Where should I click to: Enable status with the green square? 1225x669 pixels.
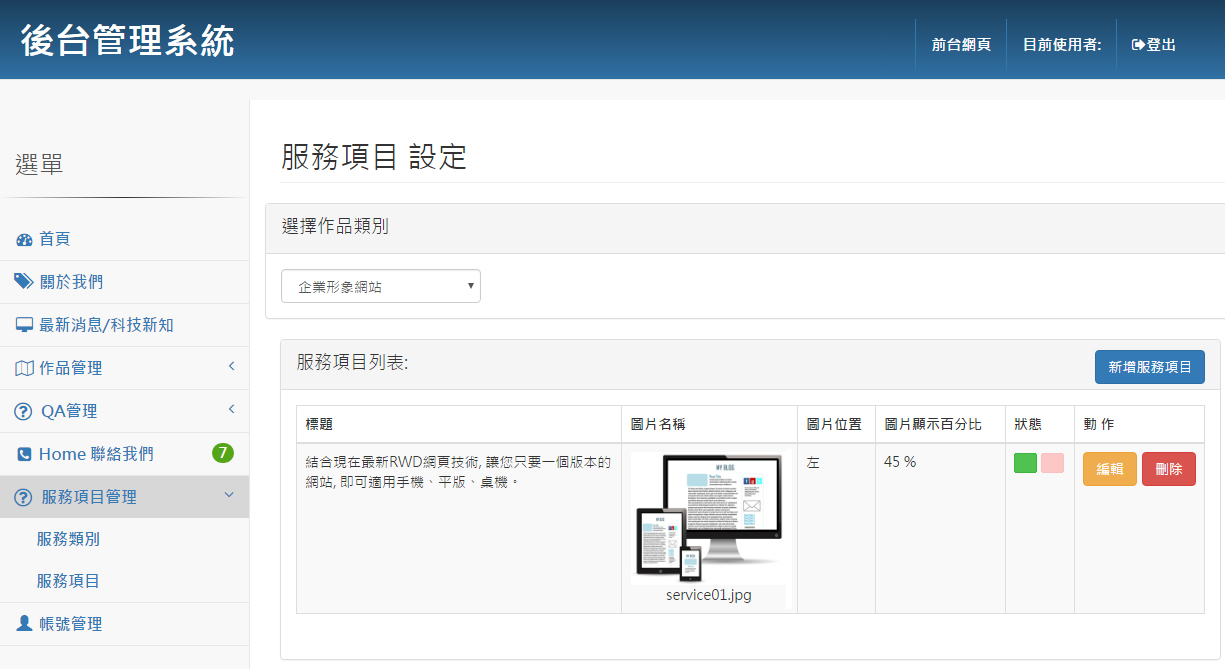point(1025,463)
